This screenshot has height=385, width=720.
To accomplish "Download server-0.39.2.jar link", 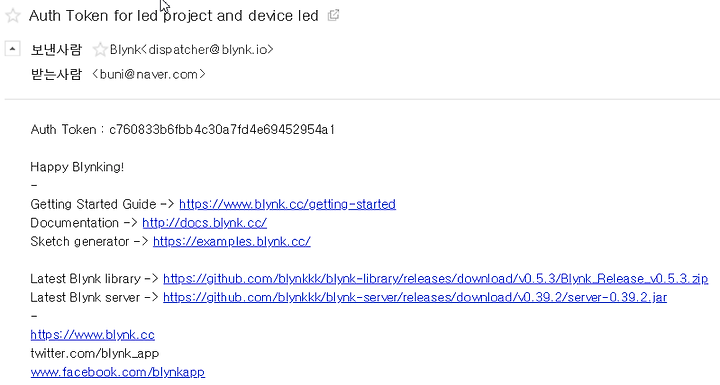I will tap(415, 297).
